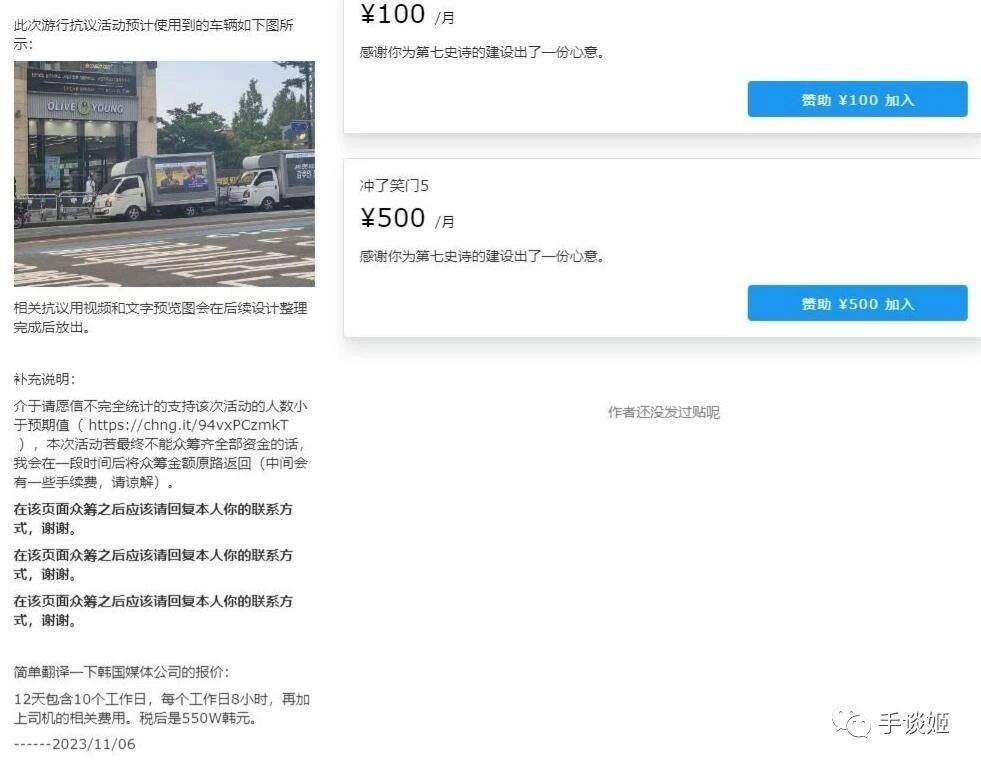This screenshot has width=981, height=766.
Task: Click the 550W韩元 quote paragraph
Action: coord(162,708)
